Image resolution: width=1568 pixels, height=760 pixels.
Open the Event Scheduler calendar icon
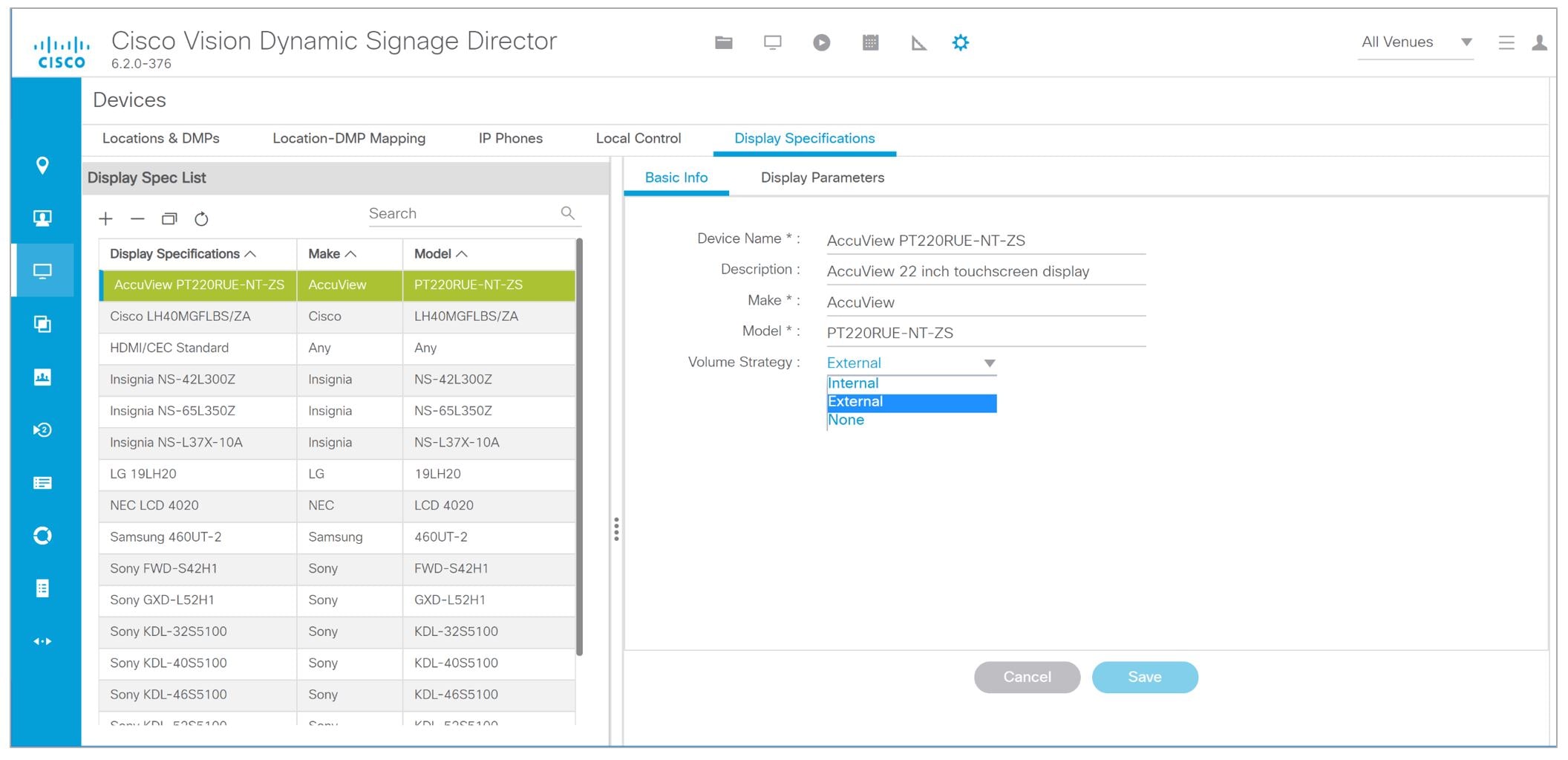[870, 42]
